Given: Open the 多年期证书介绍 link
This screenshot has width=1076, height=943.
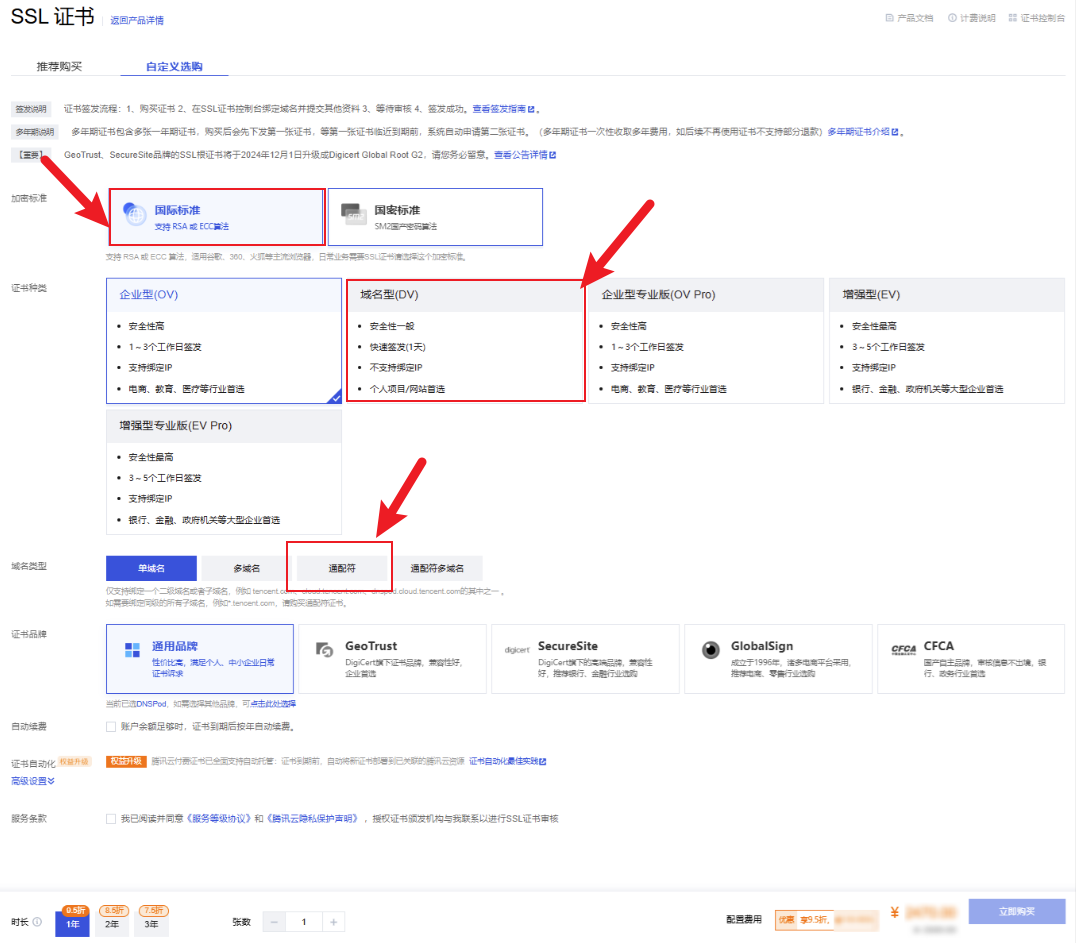Looking at the screenshot, I should (863, 132).
